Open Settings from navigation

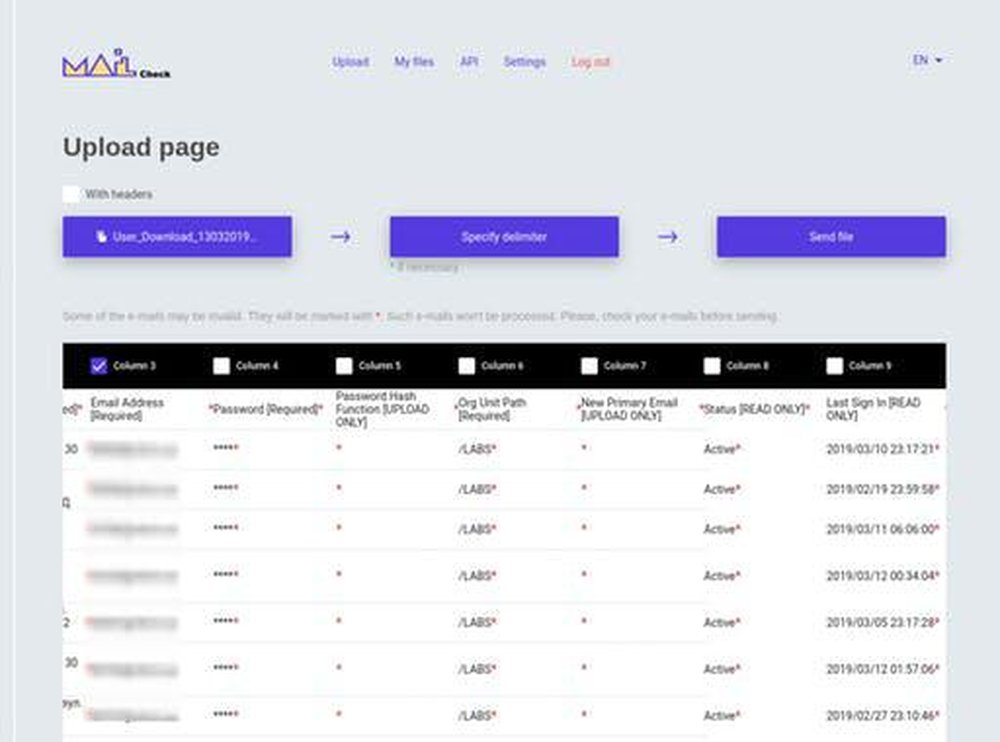[x=524, y=62]
